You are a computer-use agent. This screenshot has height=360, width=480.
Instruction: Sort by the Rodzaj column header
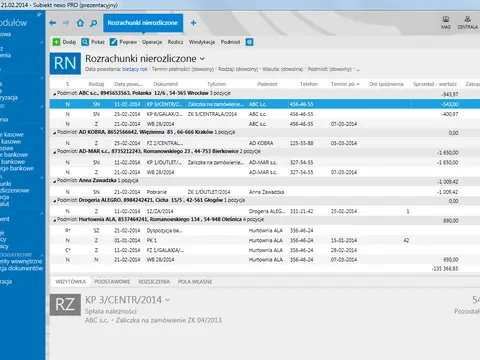tap(96, 84)
